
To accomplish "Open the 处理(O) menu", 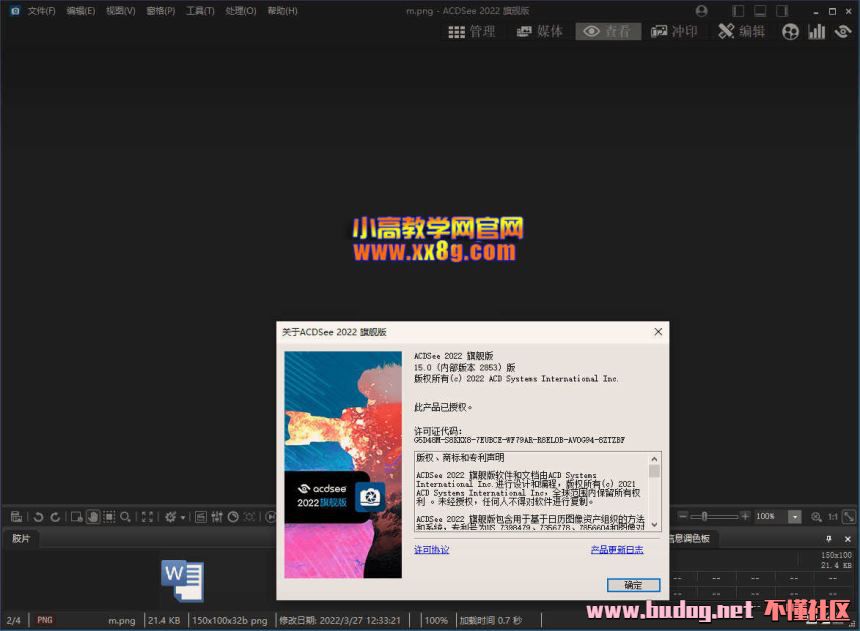I will pos(241,10).
